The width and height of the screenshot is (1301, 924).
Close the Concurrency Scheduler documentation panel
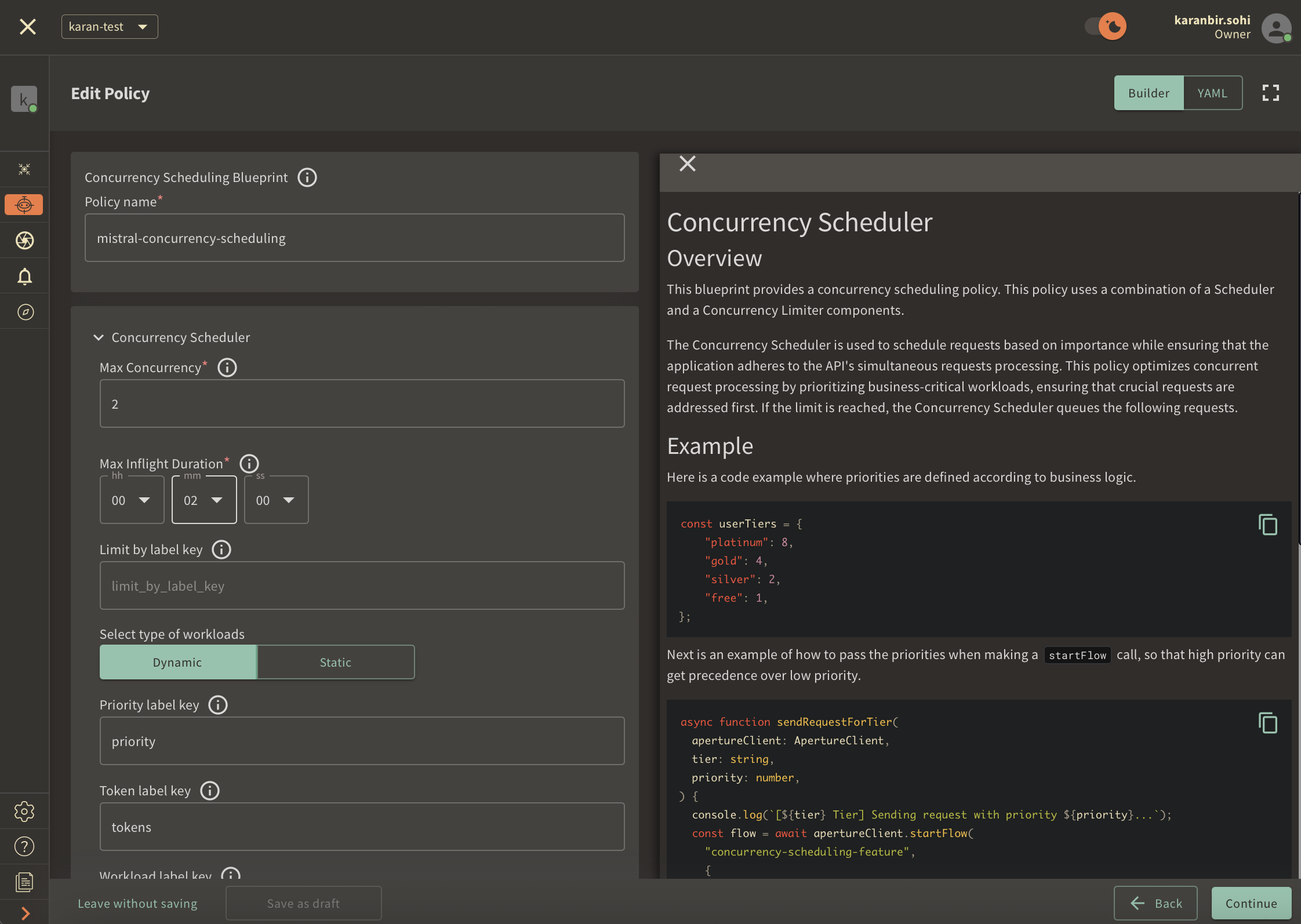point(688,163)
